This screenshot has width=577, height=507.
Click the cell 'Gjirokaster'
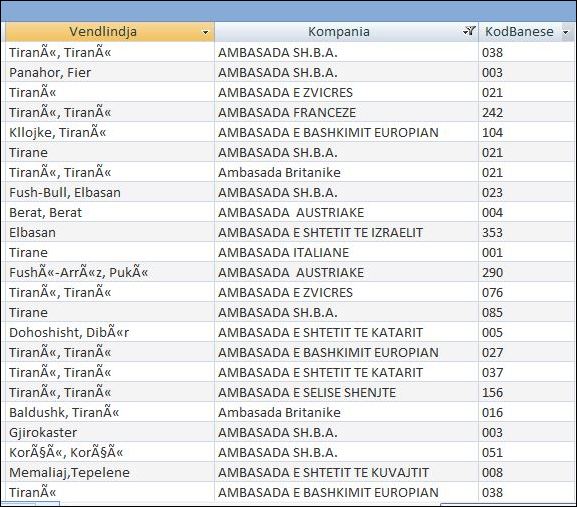[110, 432]
